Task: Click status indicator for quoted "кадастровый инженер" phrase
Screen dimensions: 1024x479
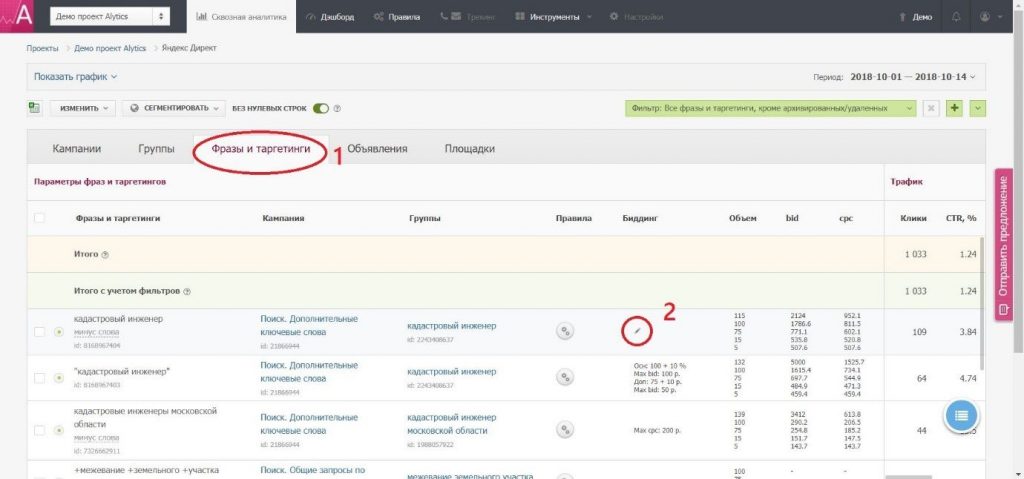Action: [x=59, y=378]
